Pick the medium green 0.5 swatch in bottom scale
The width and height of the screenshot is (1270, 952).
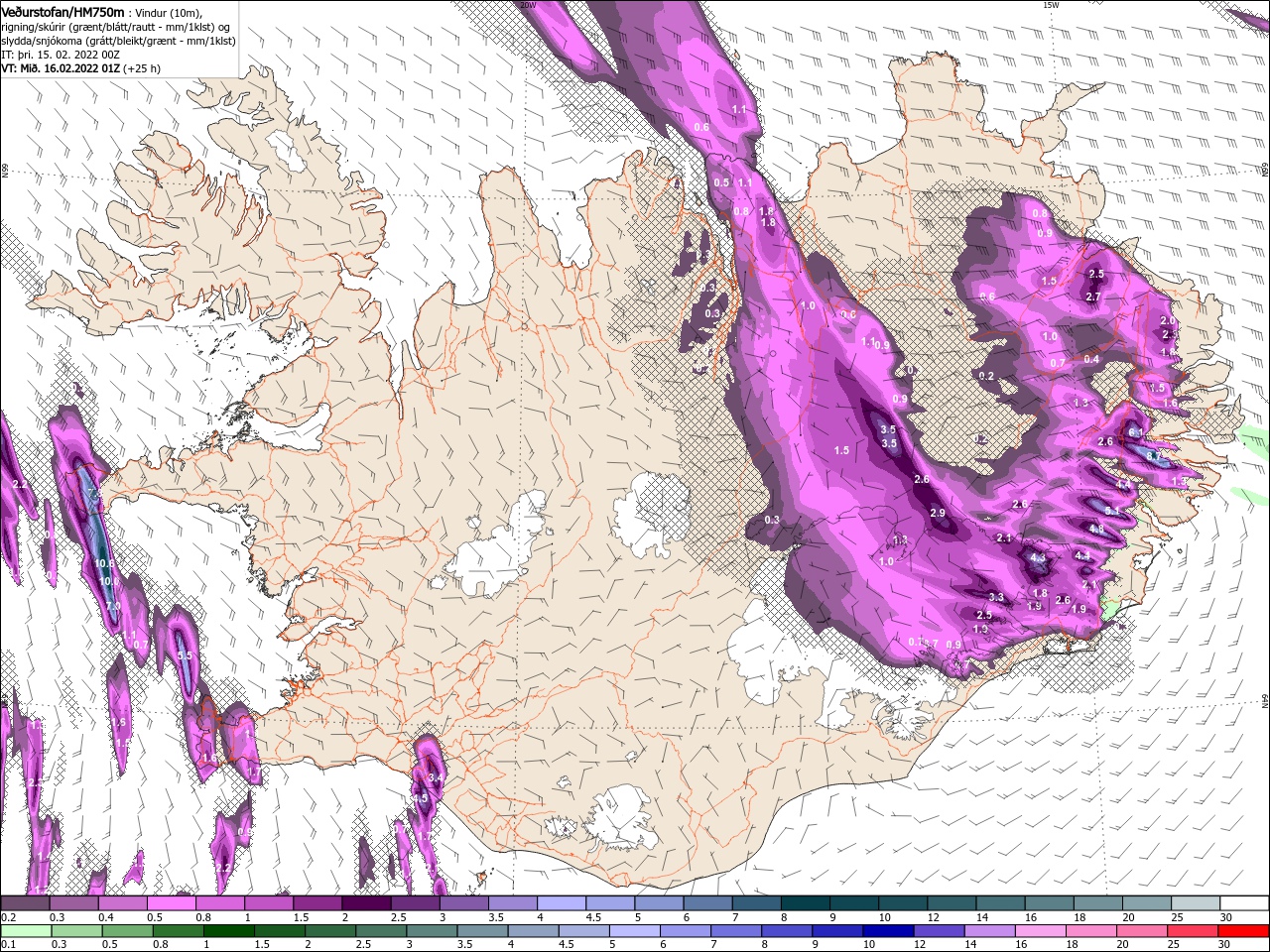pyautogui.click(x=128, y=931)
